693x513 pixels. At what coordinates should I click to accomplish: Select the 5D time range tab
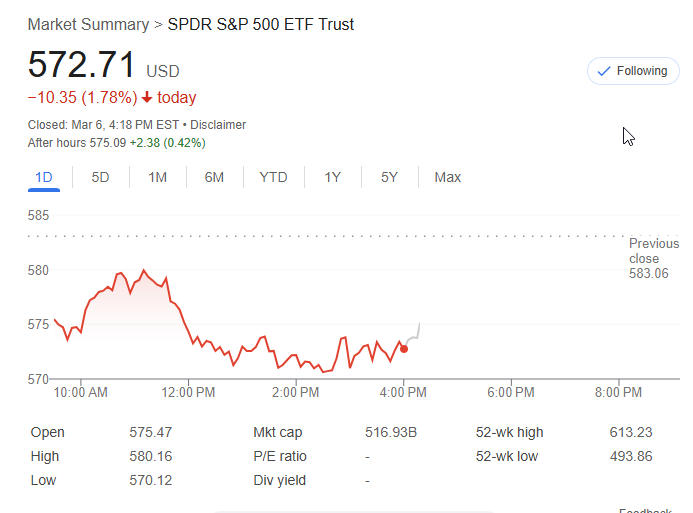[x=100, y=177]
